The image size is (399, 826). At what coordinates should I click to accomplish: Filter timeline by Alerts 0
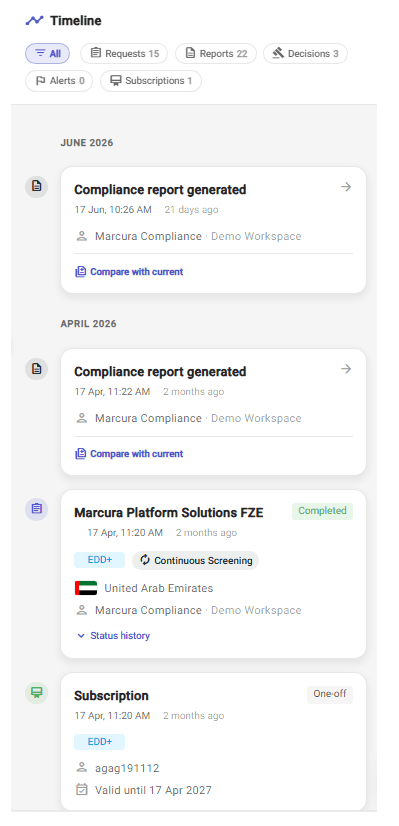click(59, 81)
